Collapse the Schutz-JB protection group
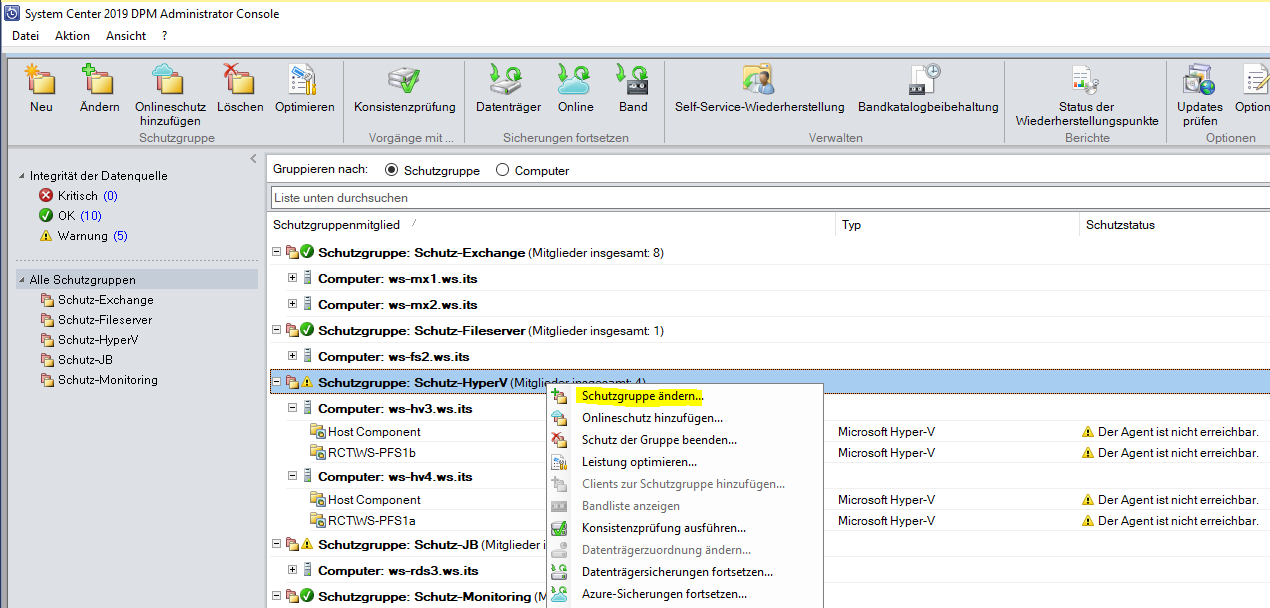The height and width of the screenshot is (608, 1270). pyautogui.click(x=277, y=544)
